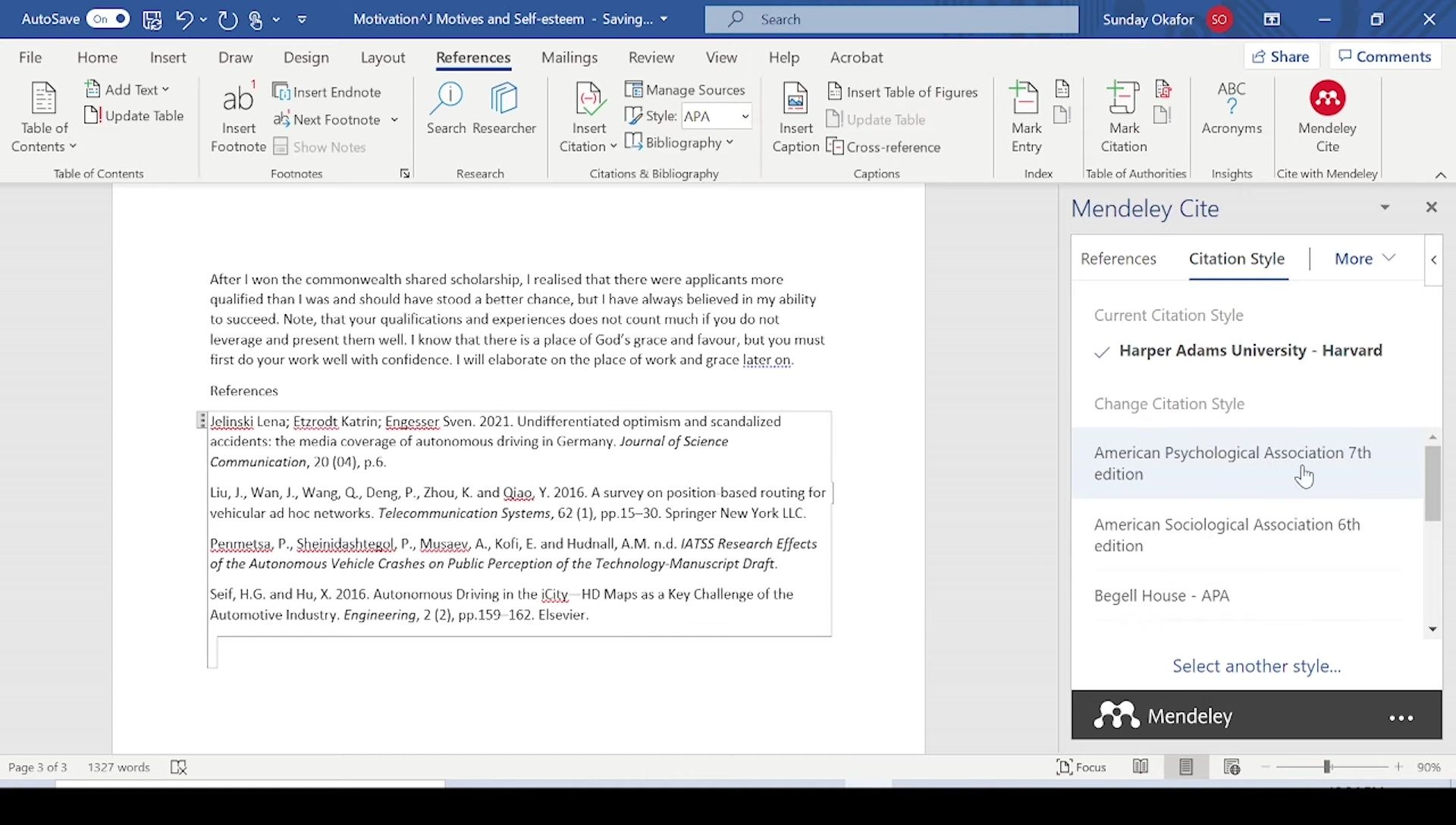Click the Cross-reference button
The width and height of the screenshot is (1456, 825).
coord(883,147)
